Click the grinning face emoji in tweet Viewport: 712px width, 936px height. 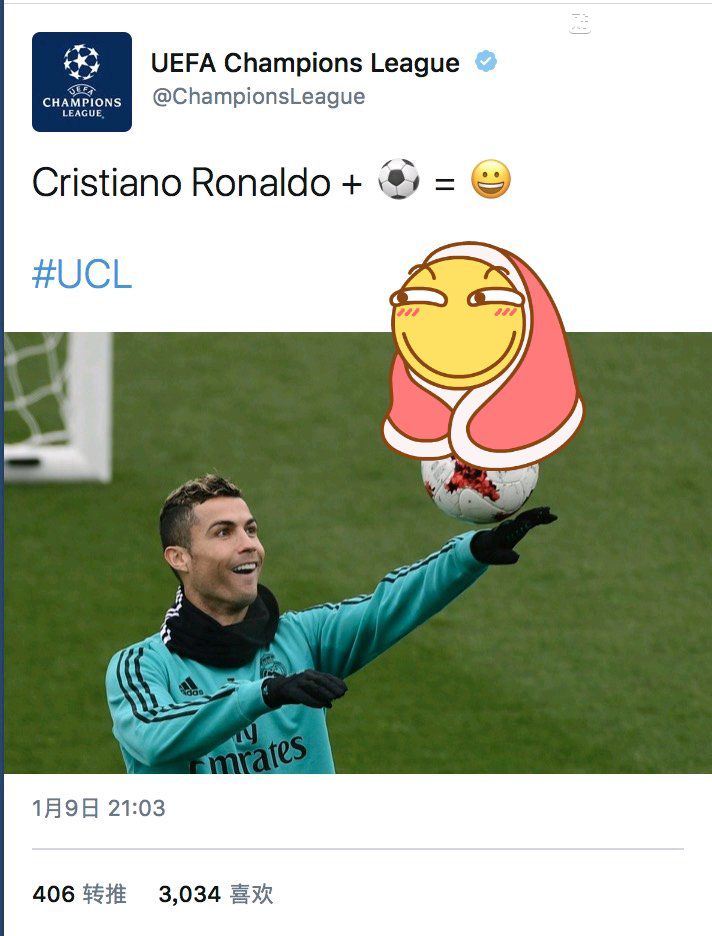click(x=491, y=179)
